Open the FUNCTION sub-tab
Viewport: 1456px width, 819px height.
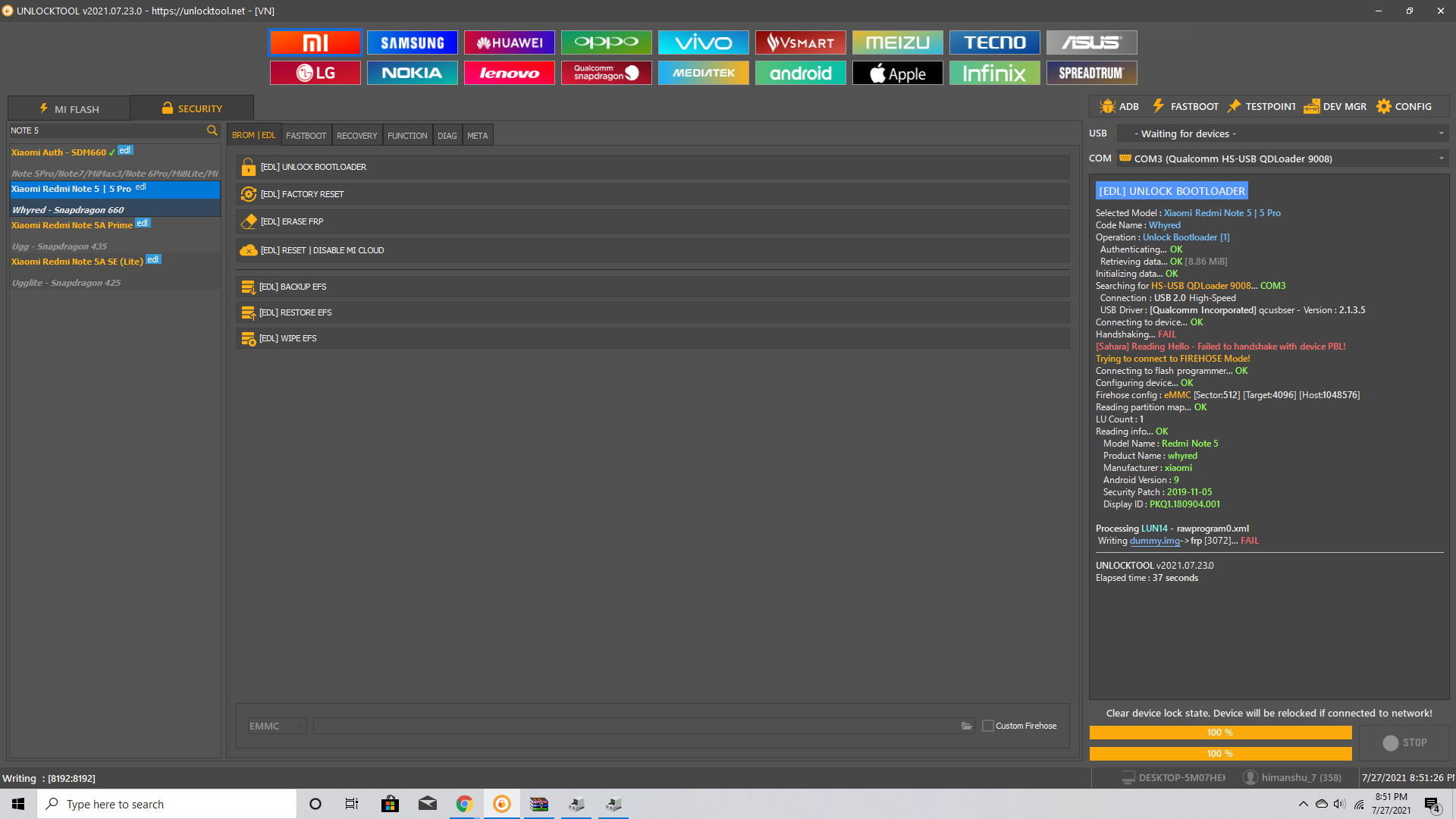pyautogui.click(x=408, y=136)
